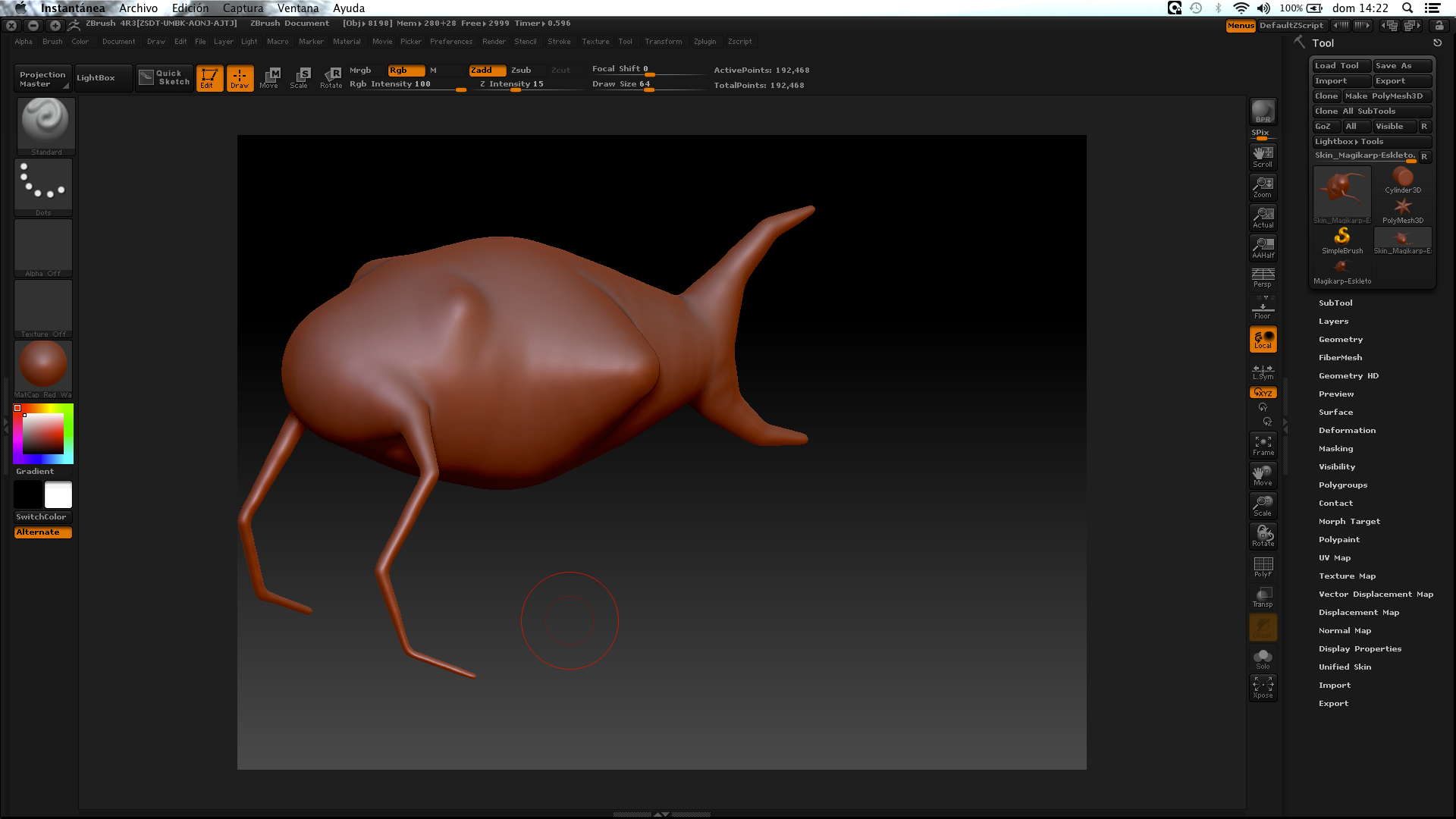The height and width of the screenshot is (819, 1456).
Task: Open the Standard brush thumbnail
Action: point(45,123)
